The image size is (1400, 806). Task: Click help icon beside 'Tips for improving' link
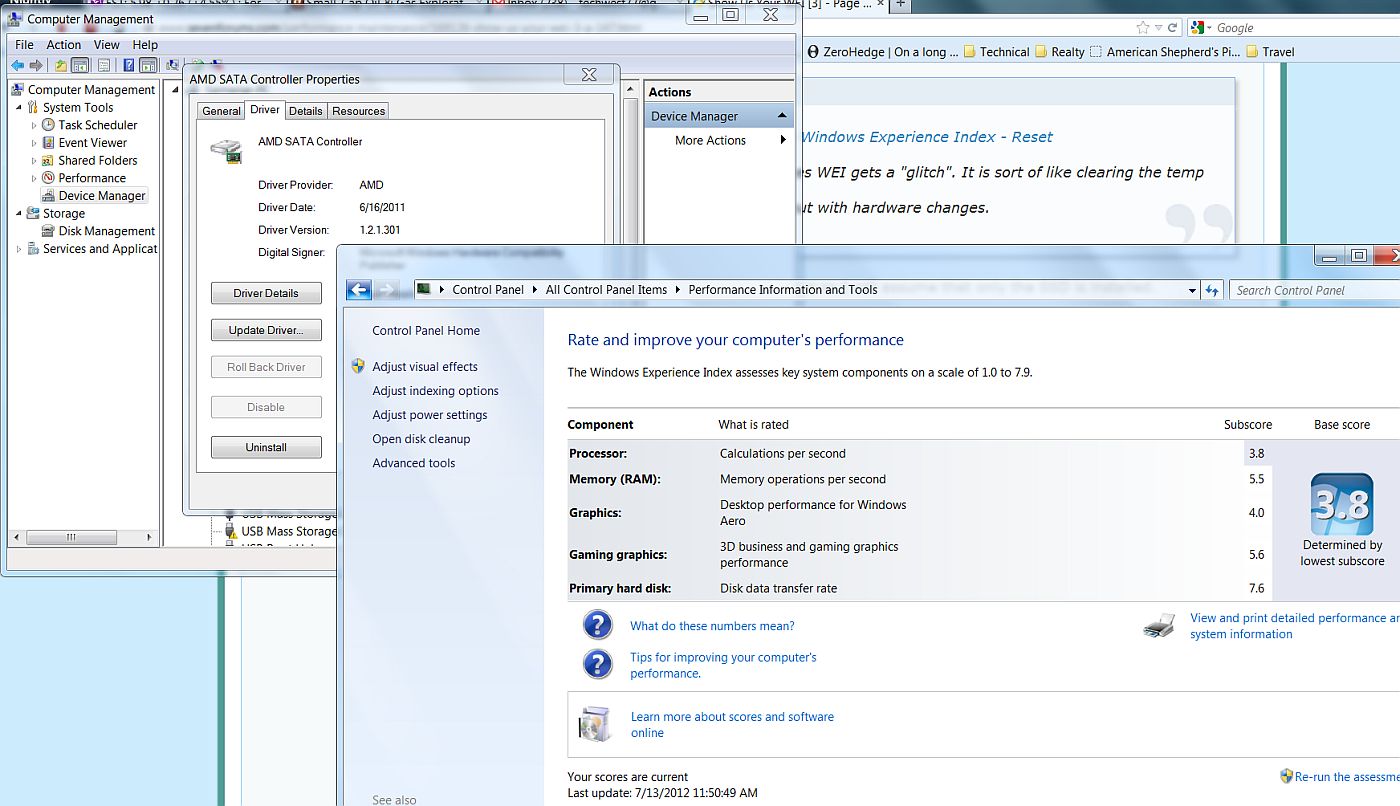[x=597, y=664]
